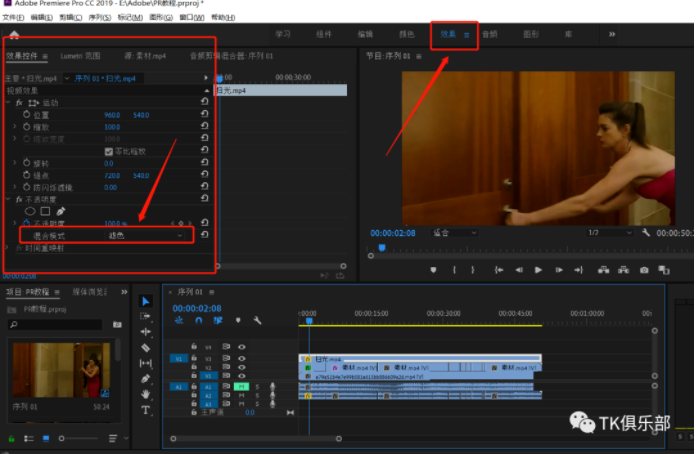Select the Hand tool
696x454 pixels.
click(145, 394)
